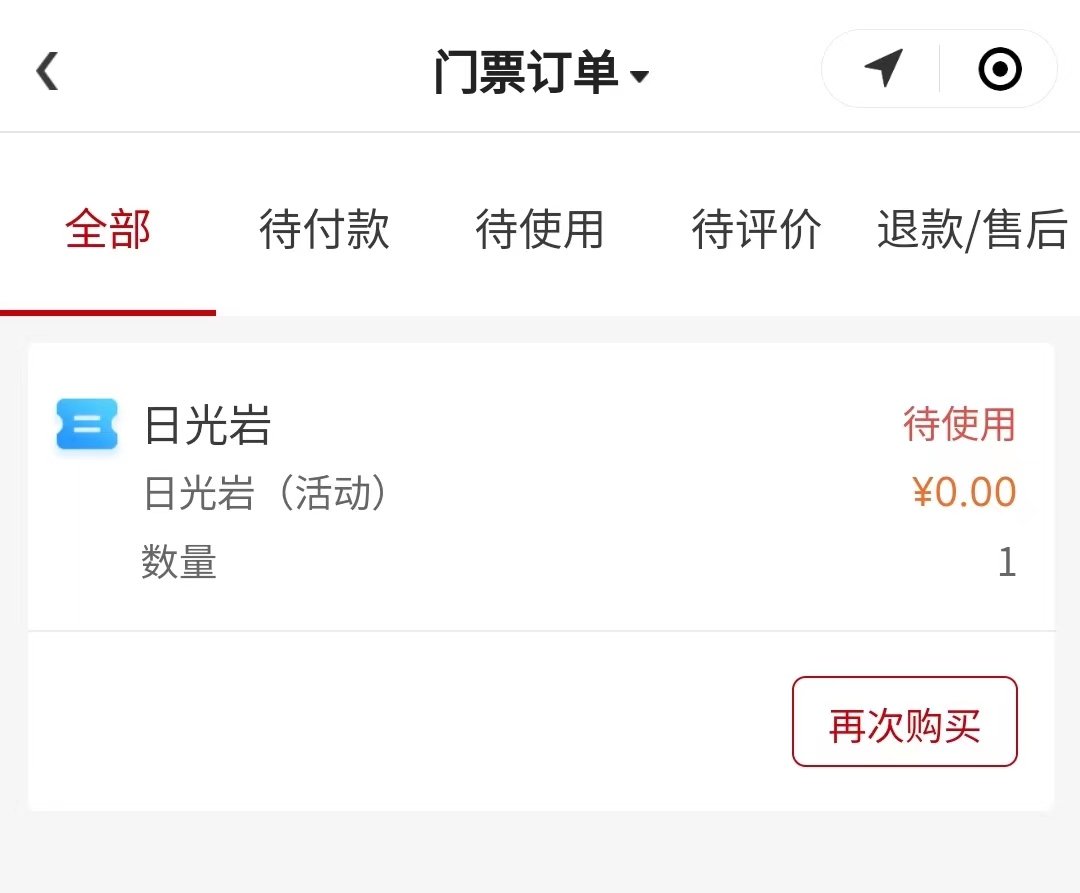Viewport: 1080px width, 893px height.
Task: Expand the 门票订单 dropdown arrow
Action: [x=640, y=77]
